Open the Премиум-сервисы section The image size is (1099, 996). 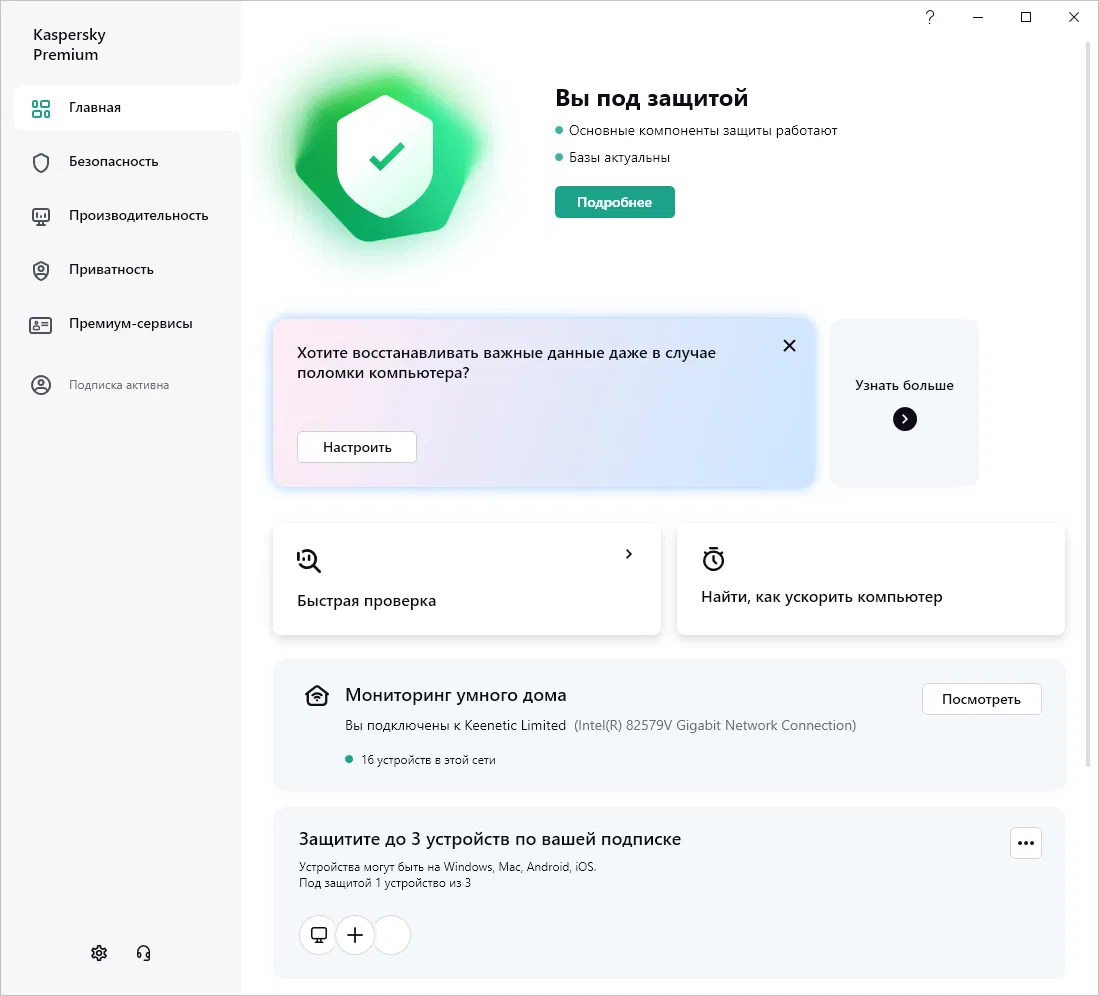coord(130,324)
